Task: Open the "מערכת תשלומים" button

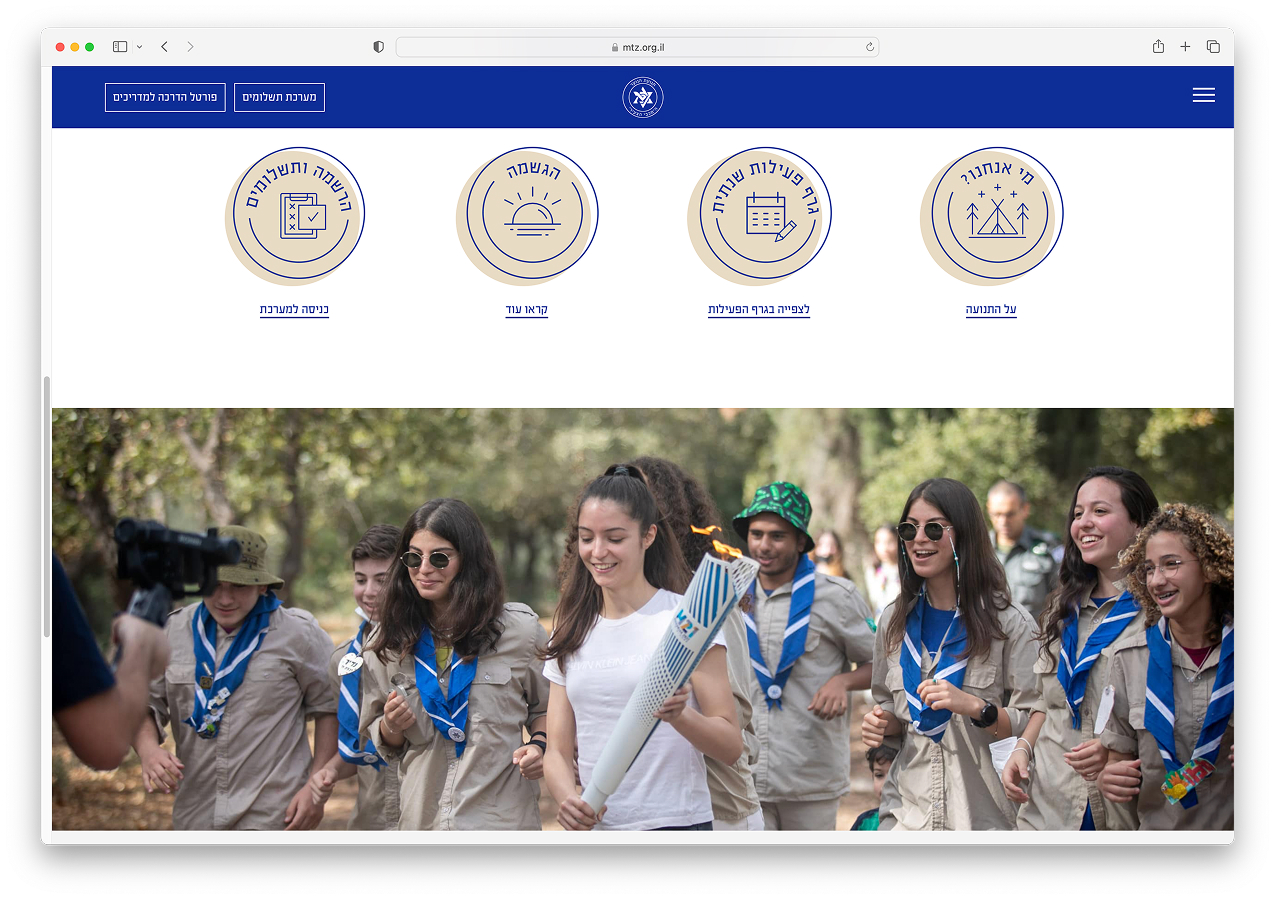Action: (x=279, y=97)
